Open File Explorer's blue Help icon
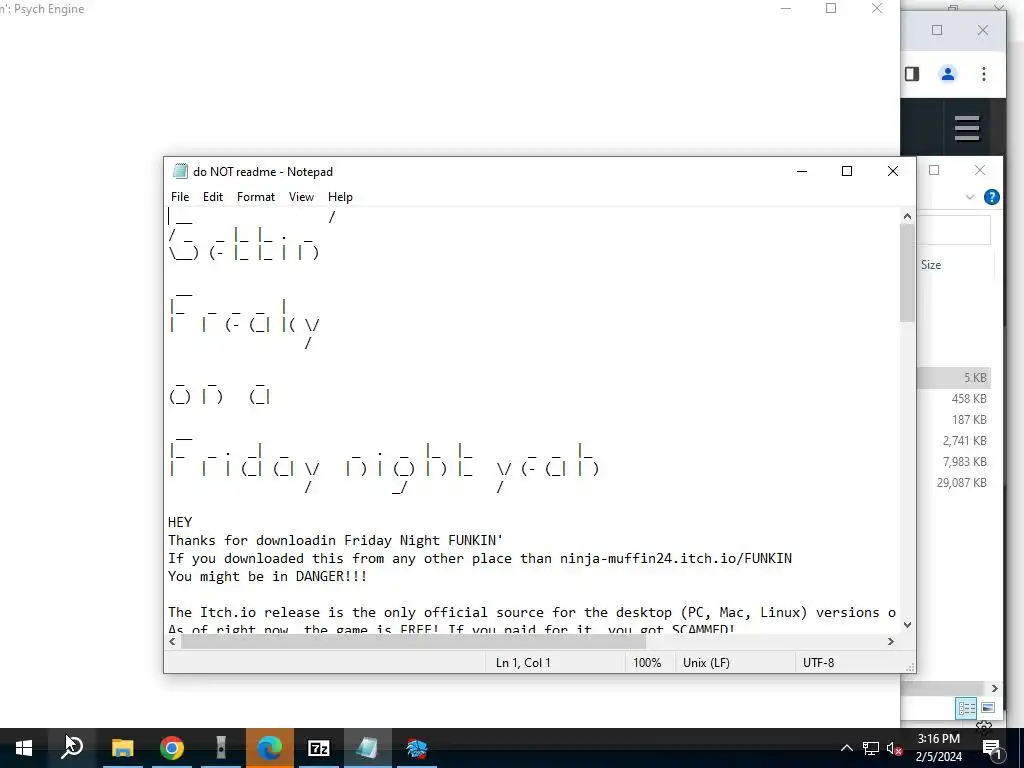The image size is (1024, 768). [x=991, y=197]
